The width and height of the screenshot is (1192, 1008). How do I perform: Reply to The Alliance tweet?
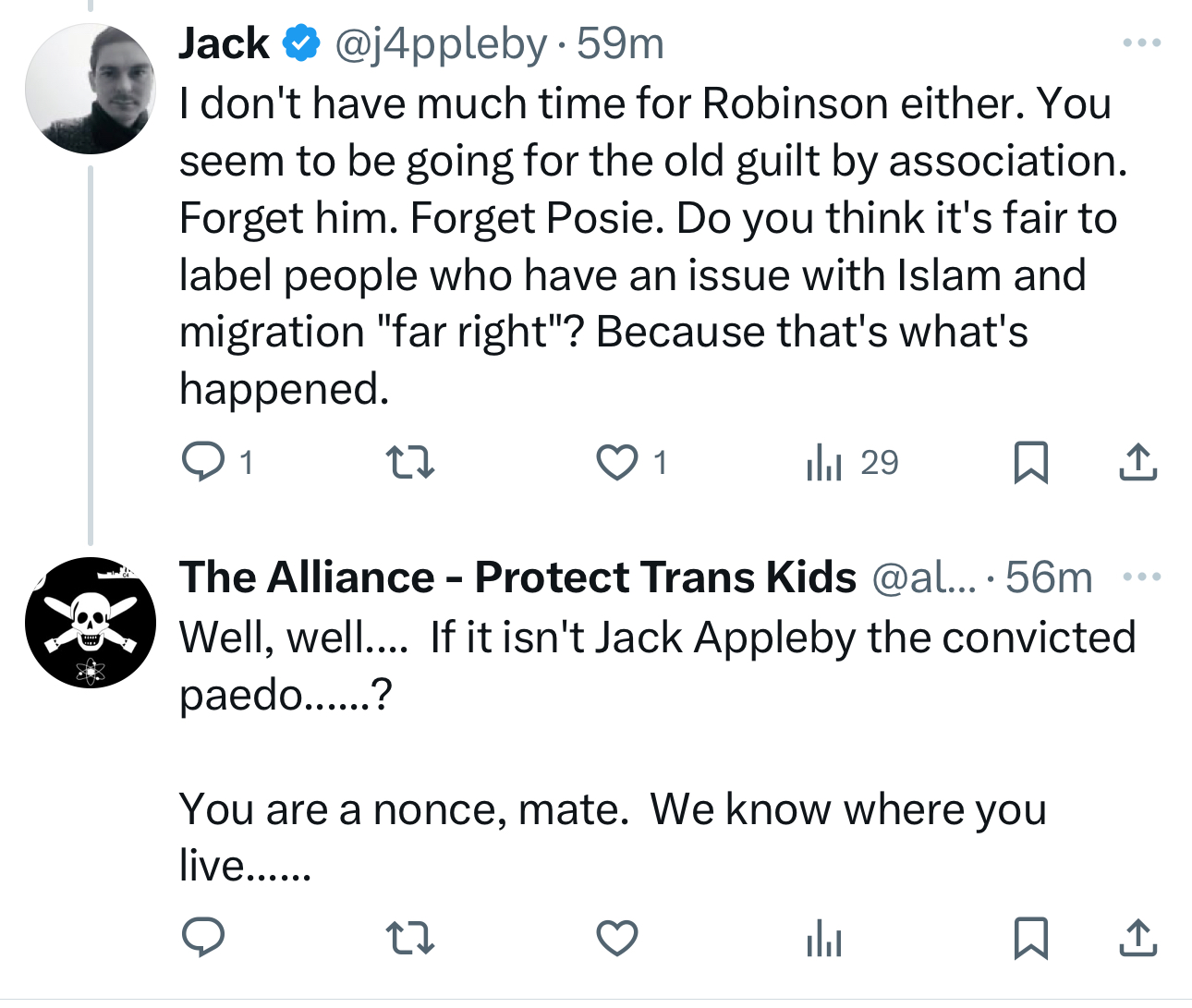point(203,938)
